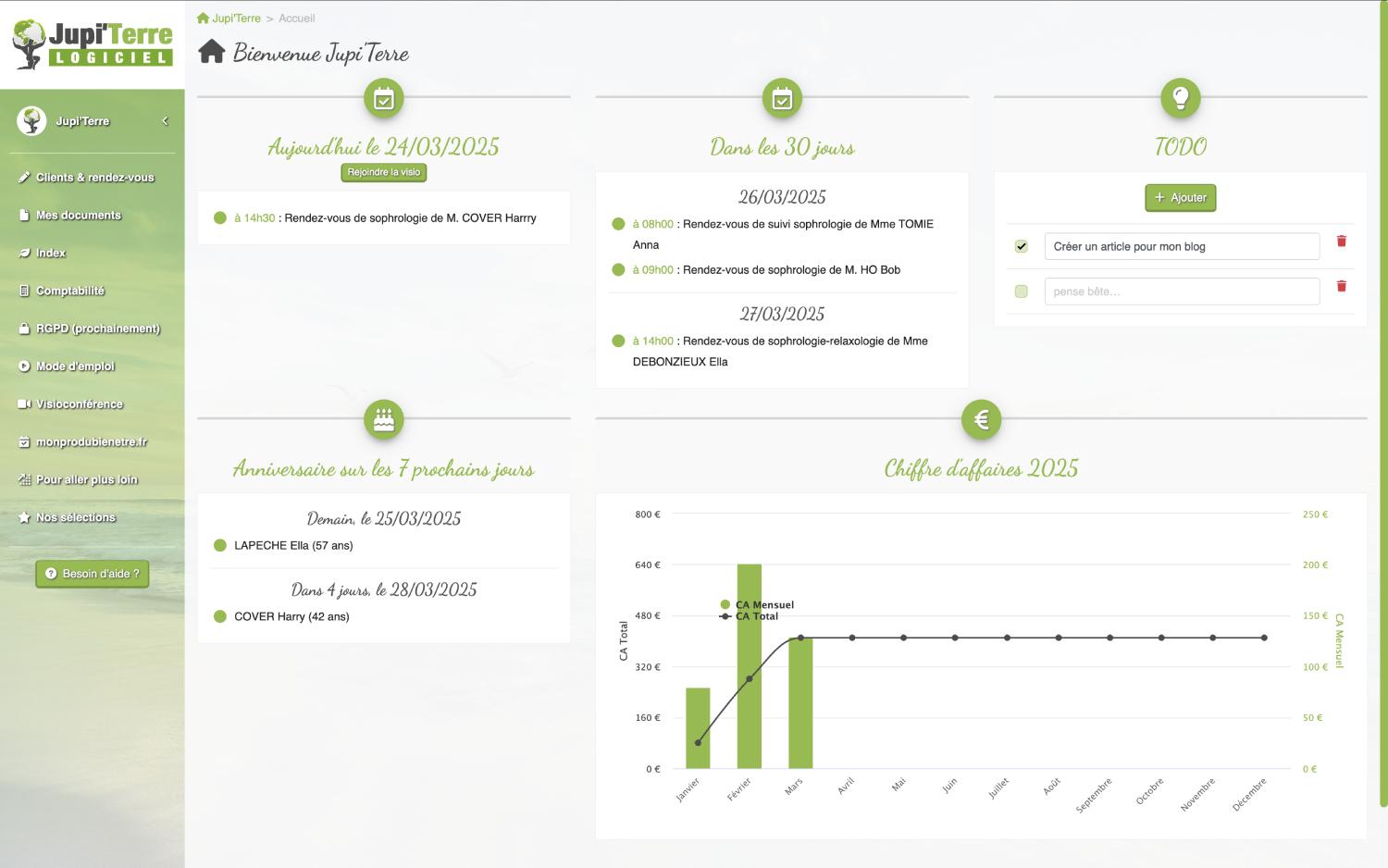Delete the 'Créer un article' todo item
Image resolution: width=1388 pixels, height=868 pixels.
pyautogui.click(x=1341, y=242)
